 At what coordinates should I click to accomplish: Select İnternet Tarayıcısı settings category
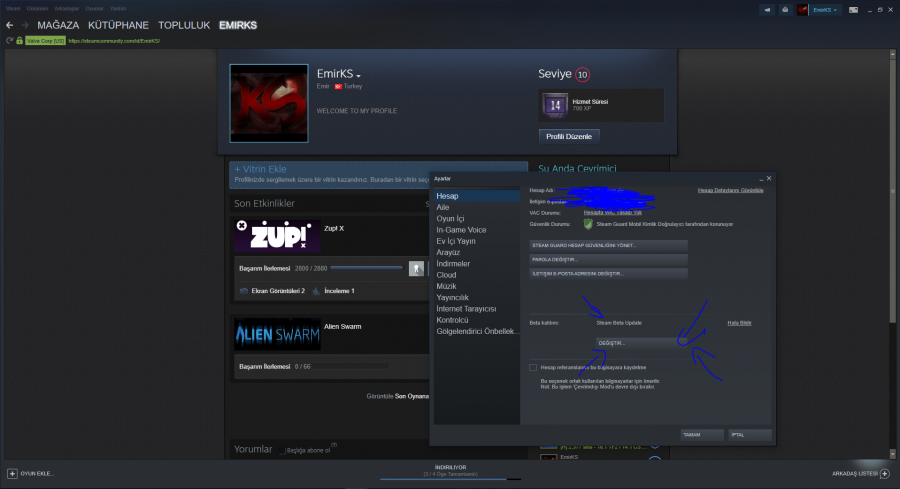(477, 309)
